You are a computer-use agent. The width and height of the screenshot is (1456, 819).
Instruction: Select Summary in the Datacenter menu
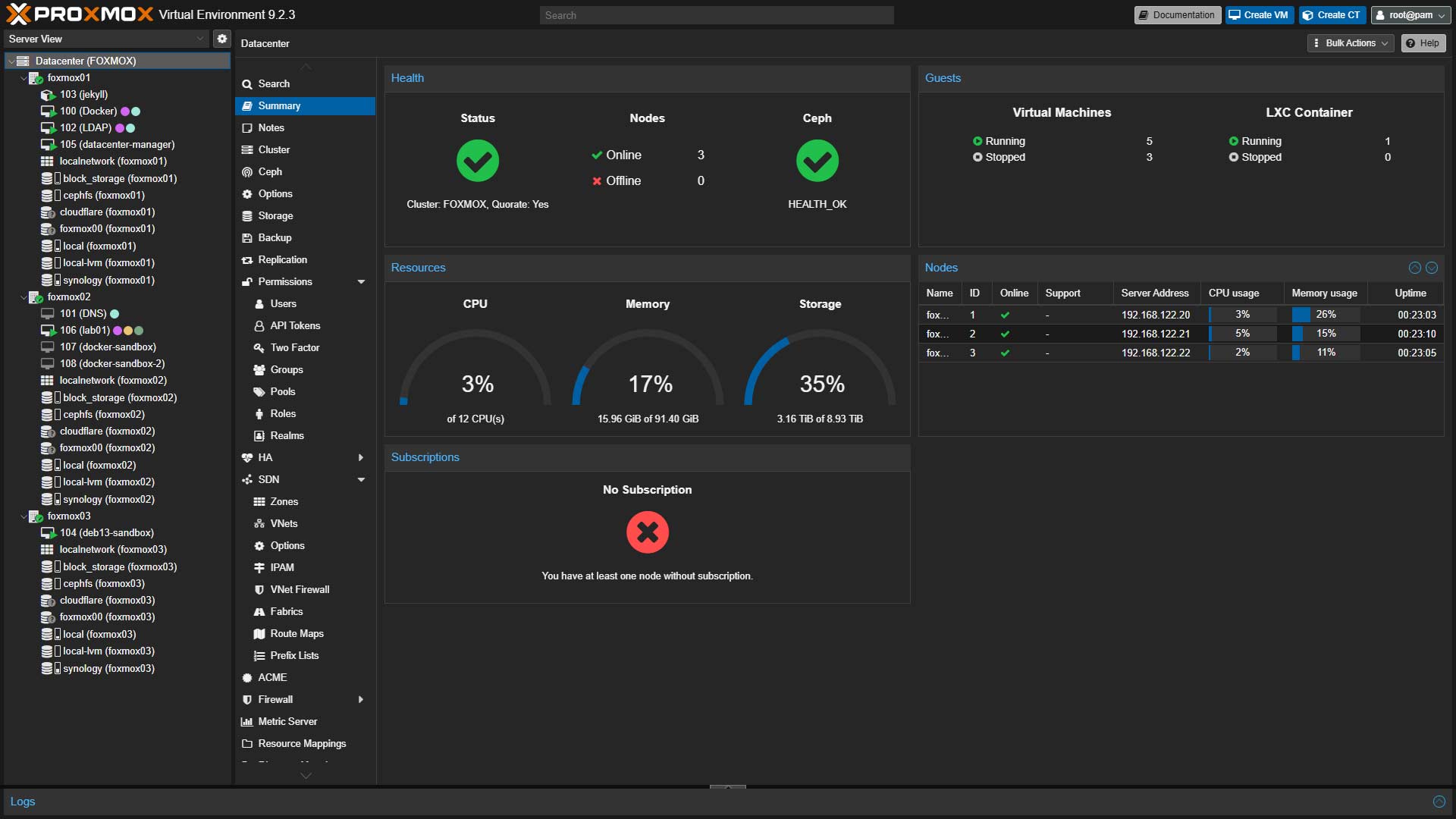coord(305,106)
